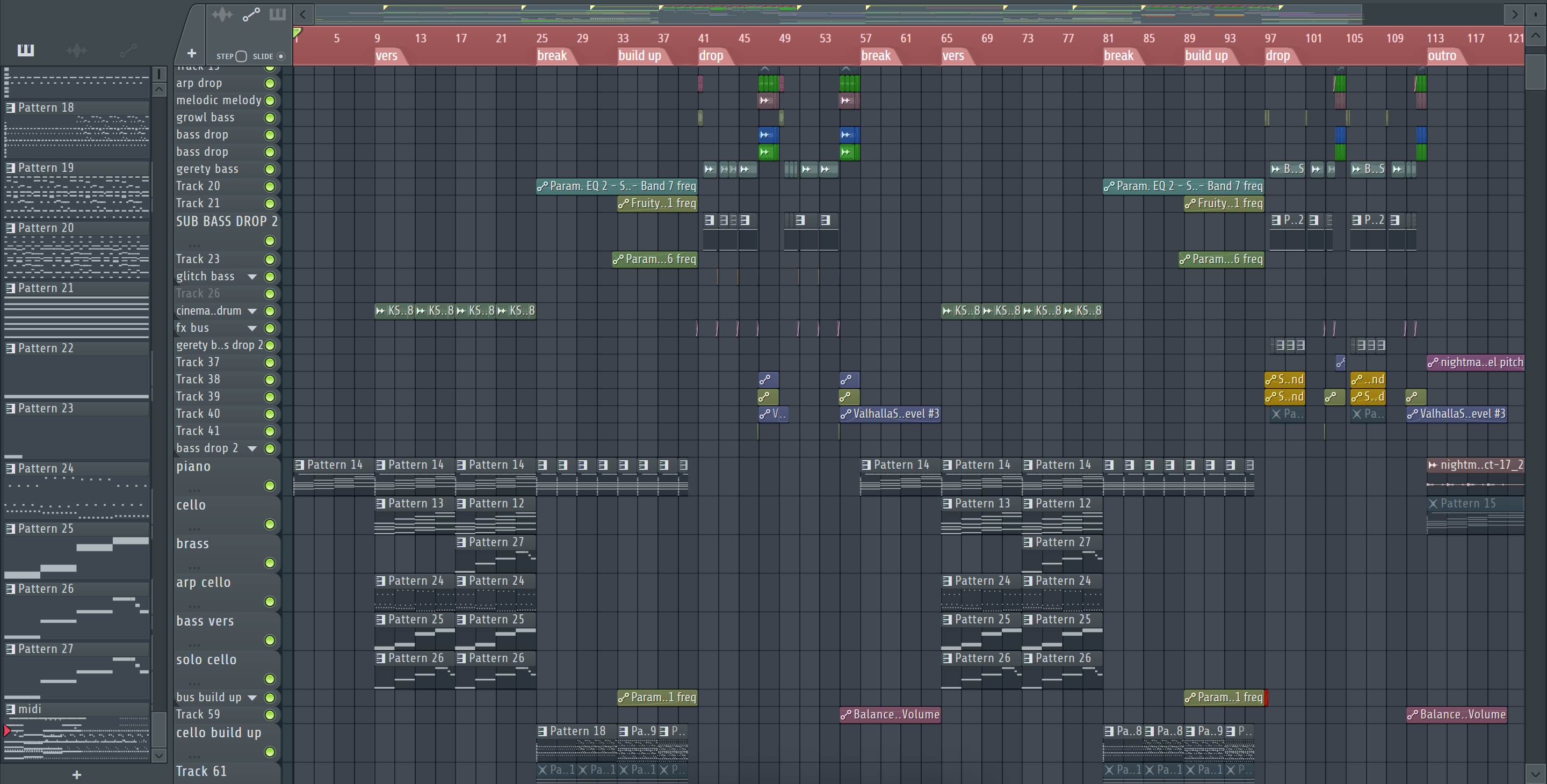Select the Pattern 27 icon in picker list
1547x784 pixels.
[10, 649]
